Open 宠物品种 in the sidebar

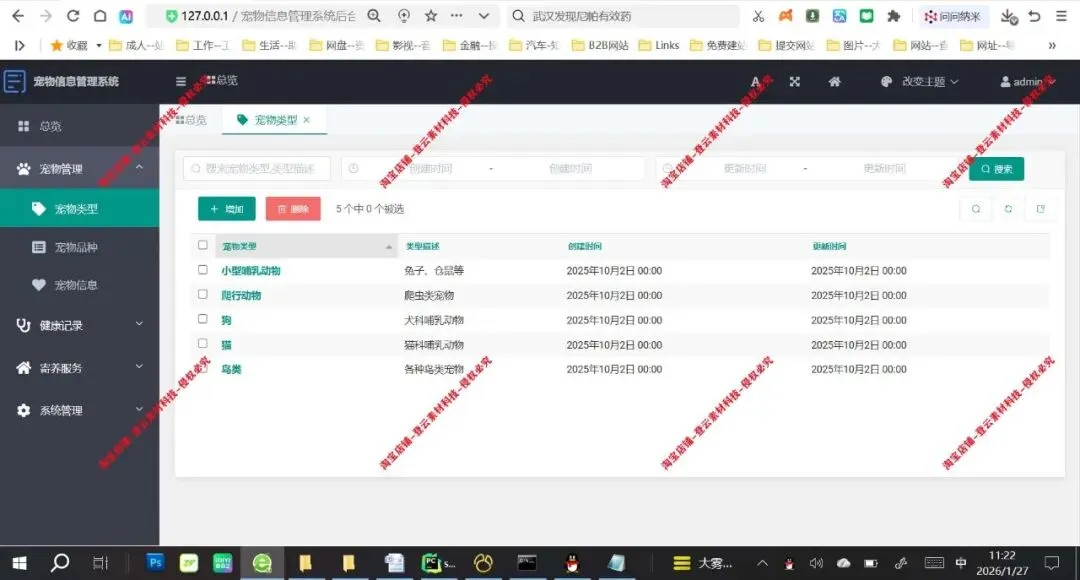coord(79,247)
